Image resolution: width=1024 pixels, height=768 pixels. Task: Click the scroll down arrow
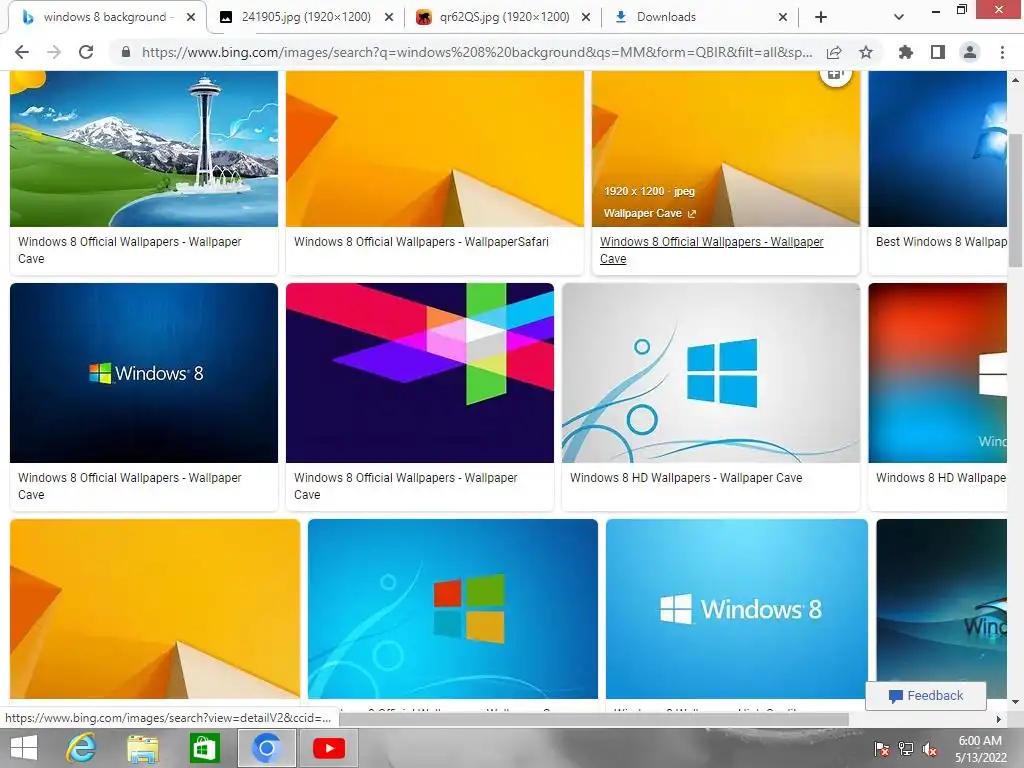[1015, 702]
